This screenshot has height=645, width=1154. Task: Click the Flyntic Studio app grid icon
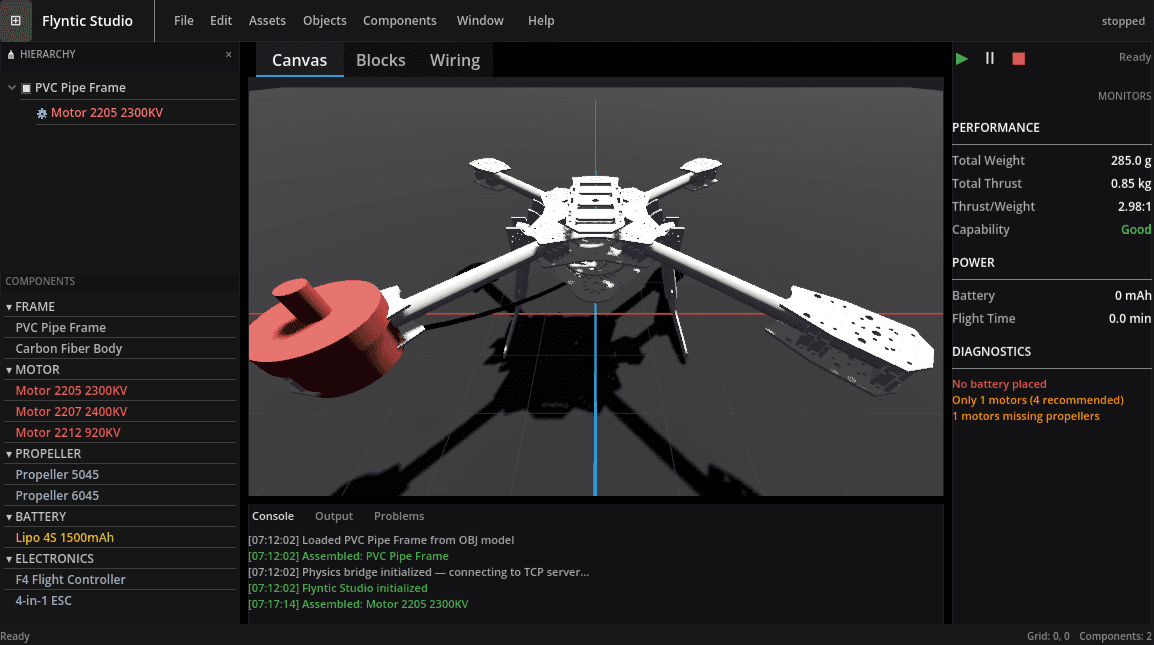[15, 21]
